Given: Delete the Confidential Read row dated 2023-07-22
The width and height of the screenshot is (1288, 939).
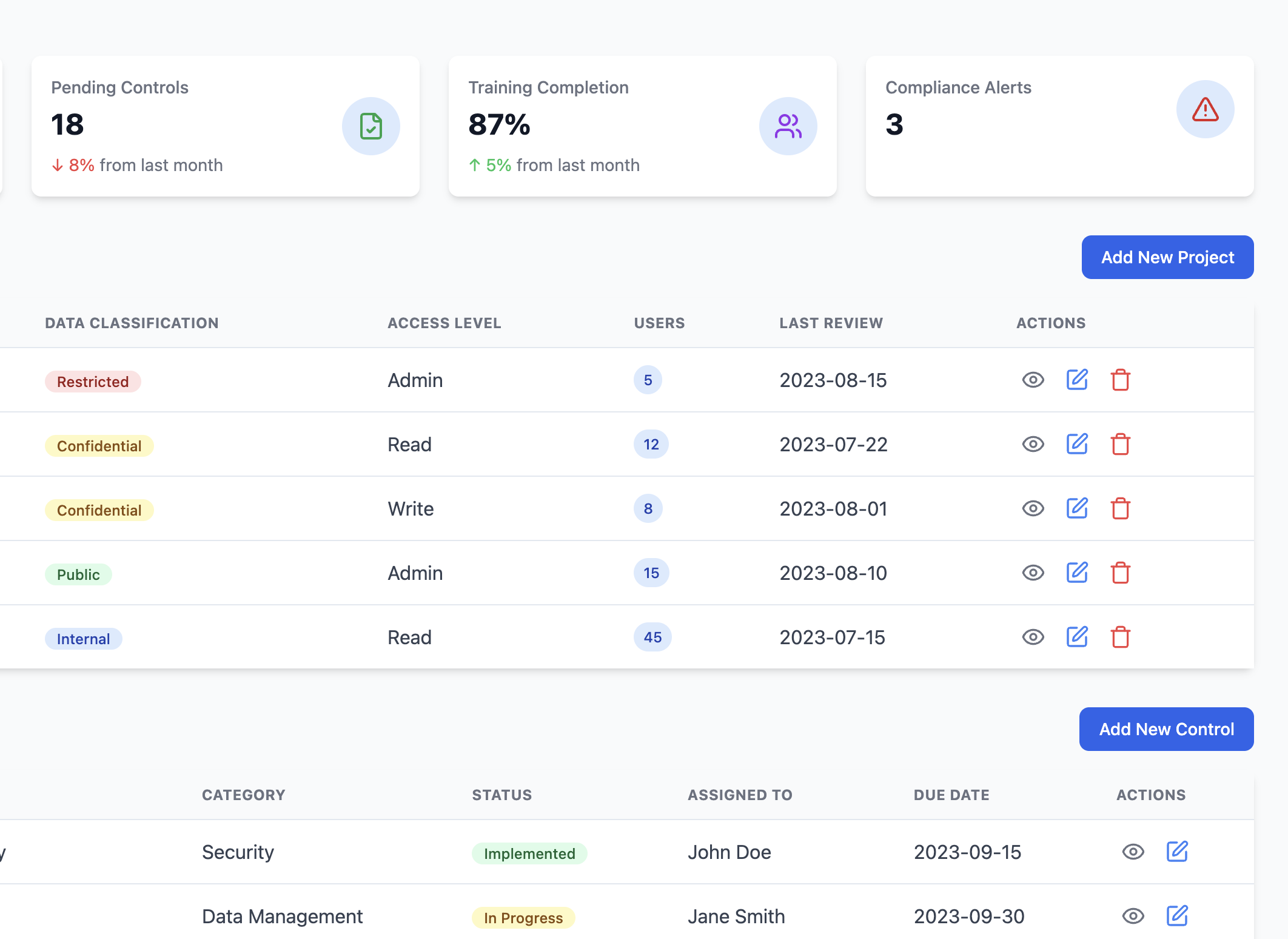Looking at the screenshot, I should point(1120,445).
